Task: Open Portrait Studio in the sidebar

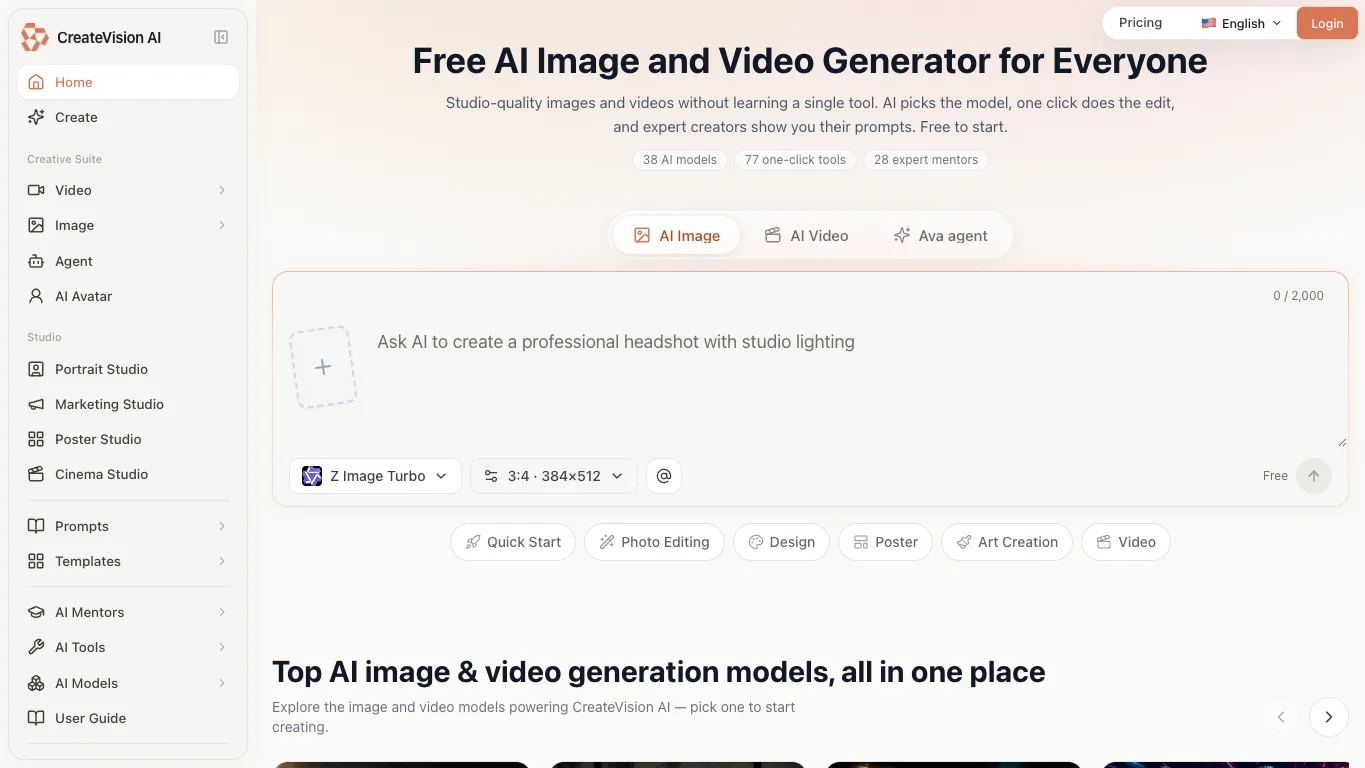Action: coord(128,369)
